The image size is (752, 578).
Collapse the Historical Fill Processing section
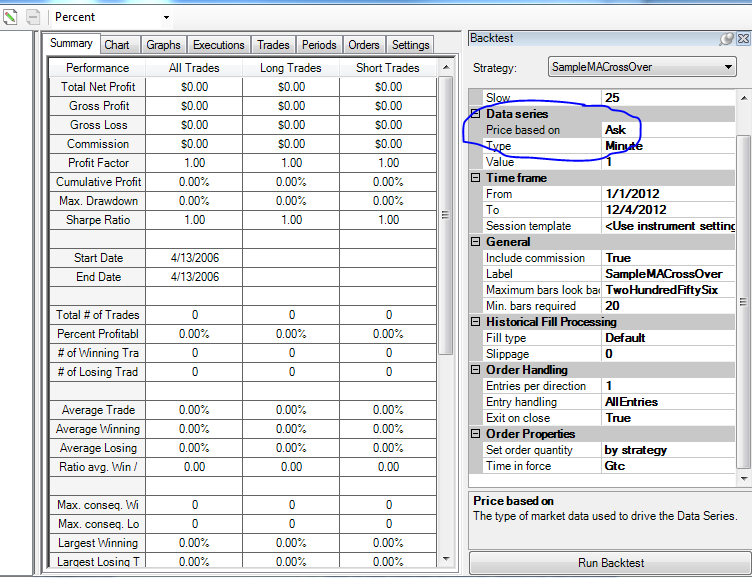[x=475, y=321]
